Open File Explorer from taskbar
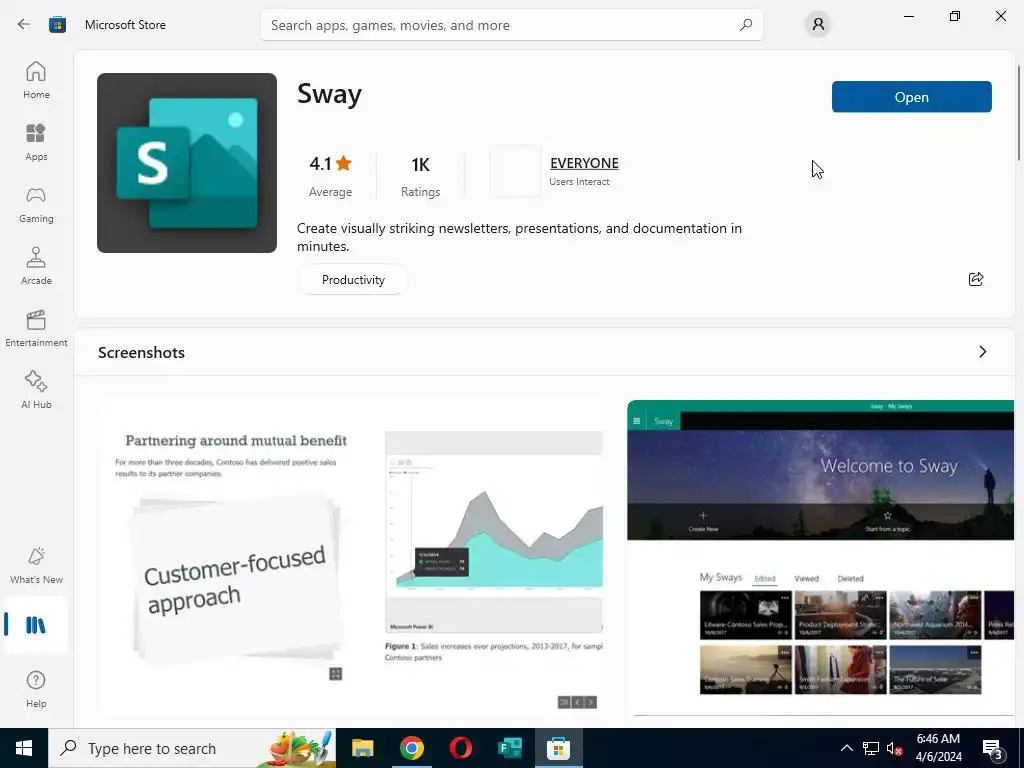This screenshot has height=768, width=1024. click(x=362, y=748)
